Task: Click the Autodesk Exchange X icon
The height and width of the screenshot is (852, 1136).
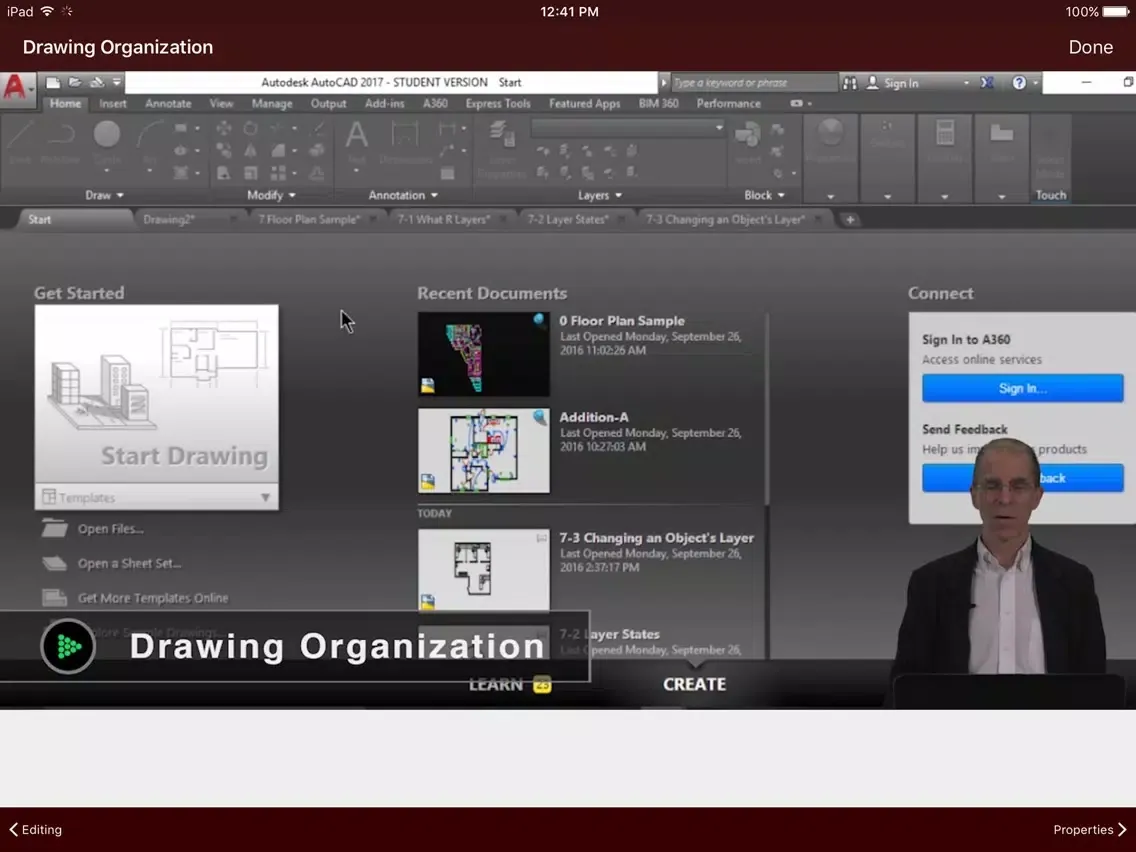Action: [x=987, y=83]
